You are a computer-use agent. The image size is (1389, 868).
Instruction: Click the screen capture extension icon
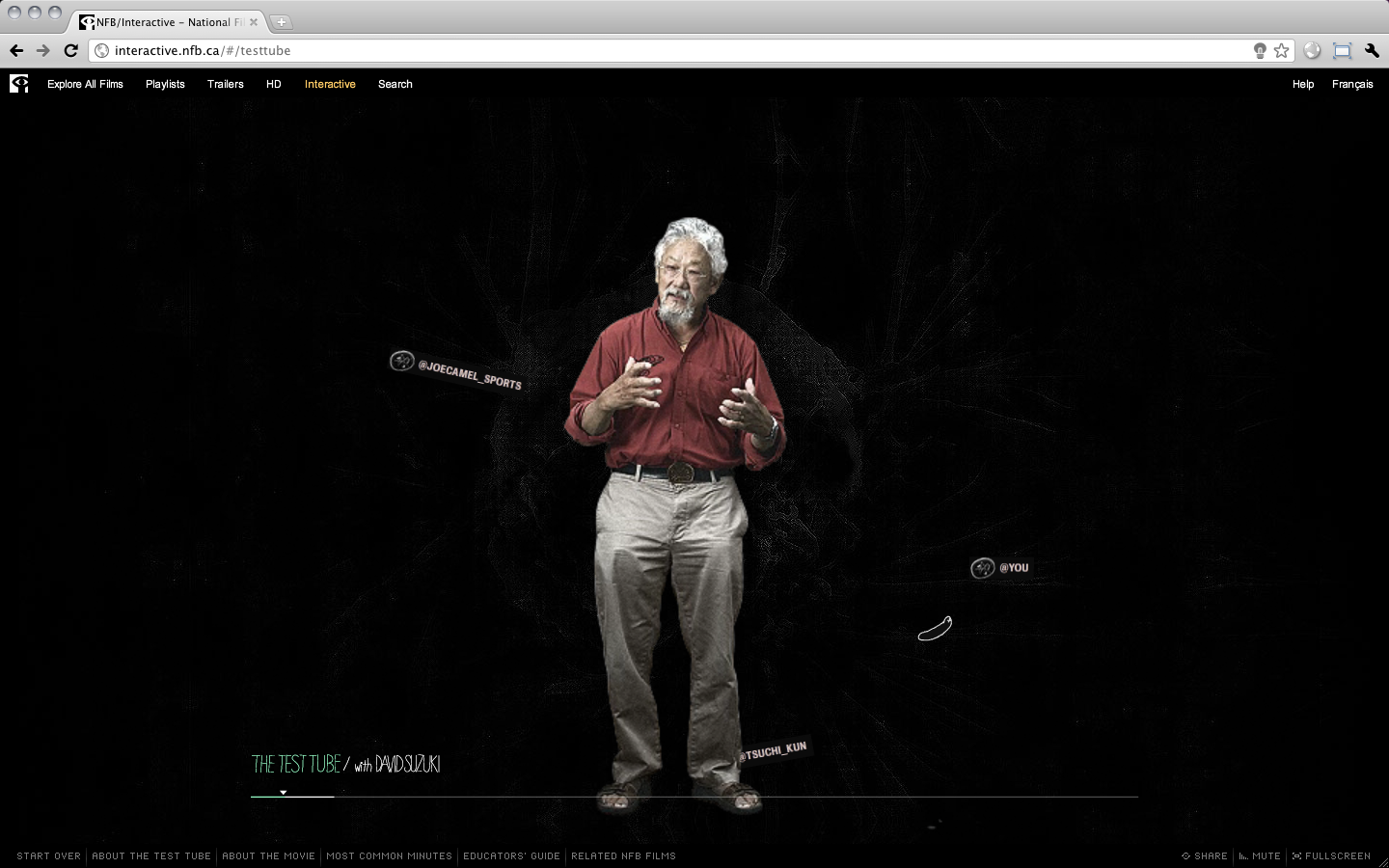click(x=1342, y=50)
